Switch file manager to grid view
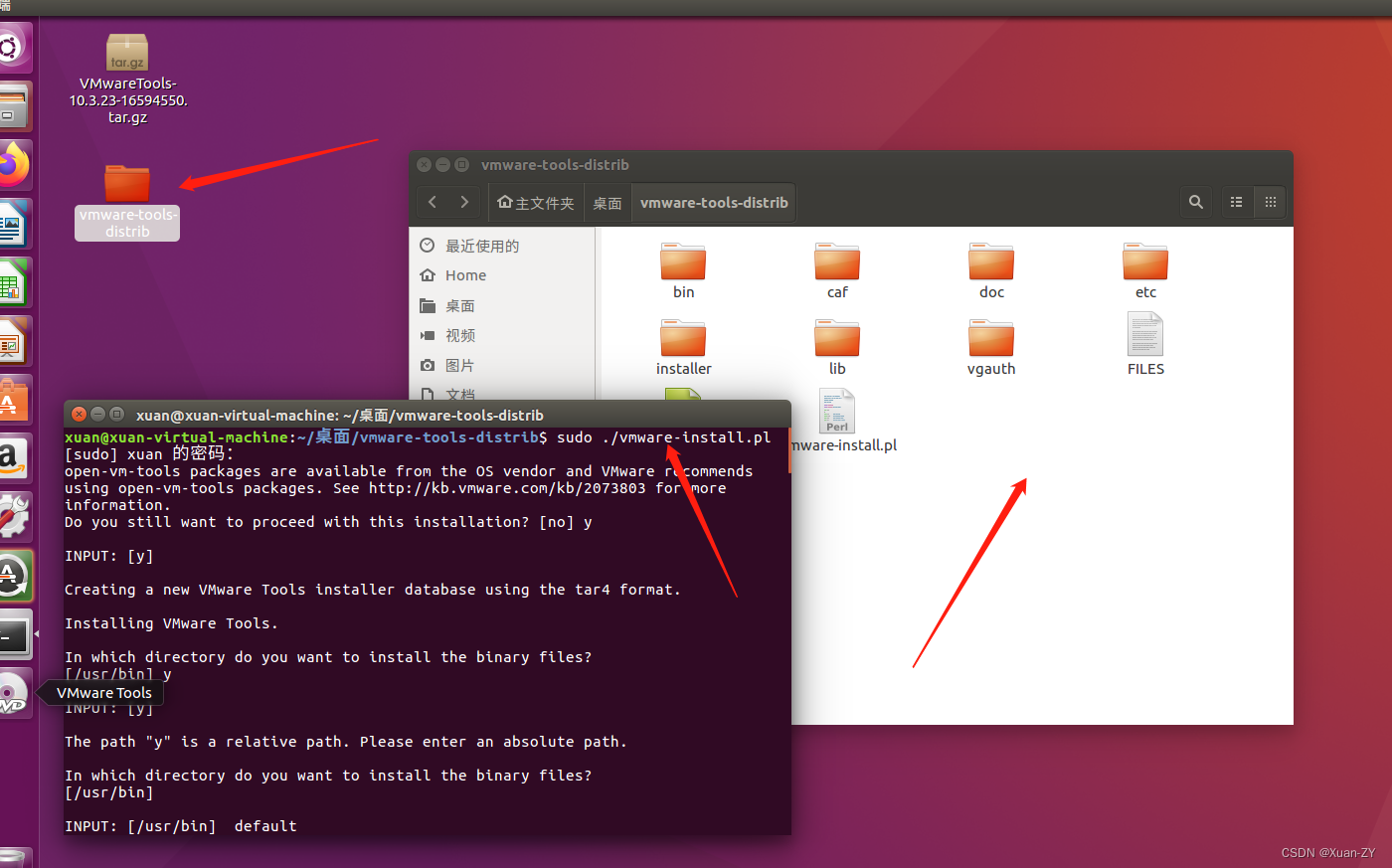Screen dimensions: 1392x868 (1270, 202)
